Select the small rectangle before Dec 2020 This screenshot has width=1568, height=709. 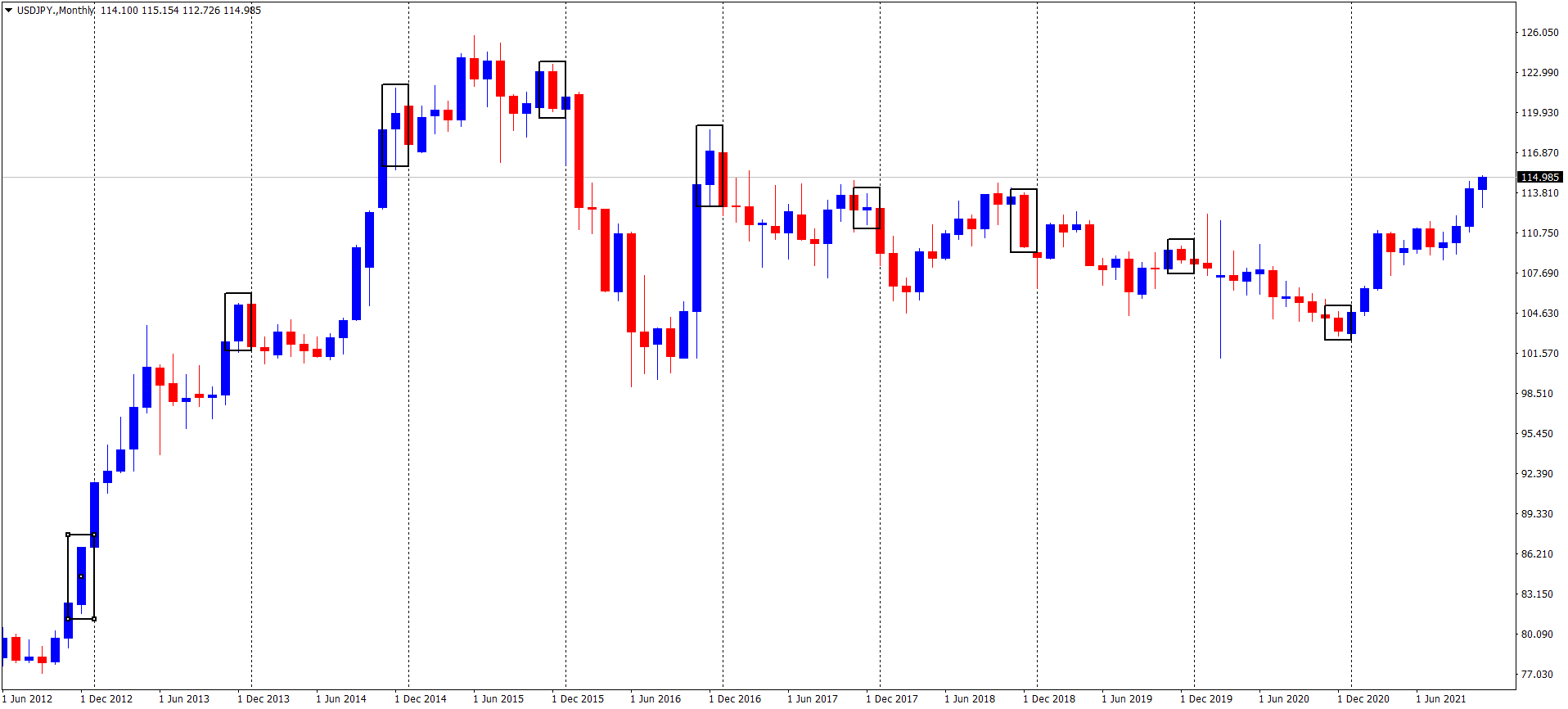[x=1338, y=305]
